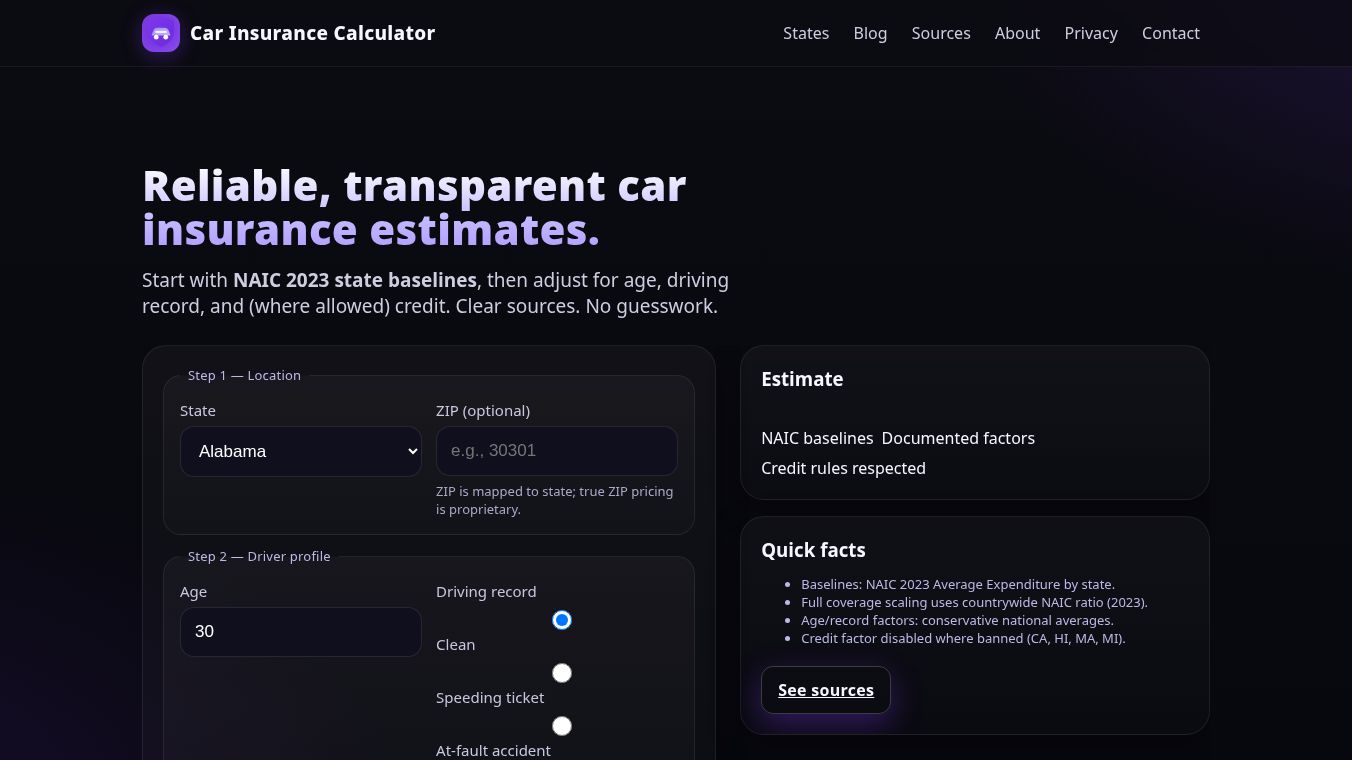Click the 'NAIC baselines' text
Viewport: 1352px width, 760px height.
coord(817,438)
